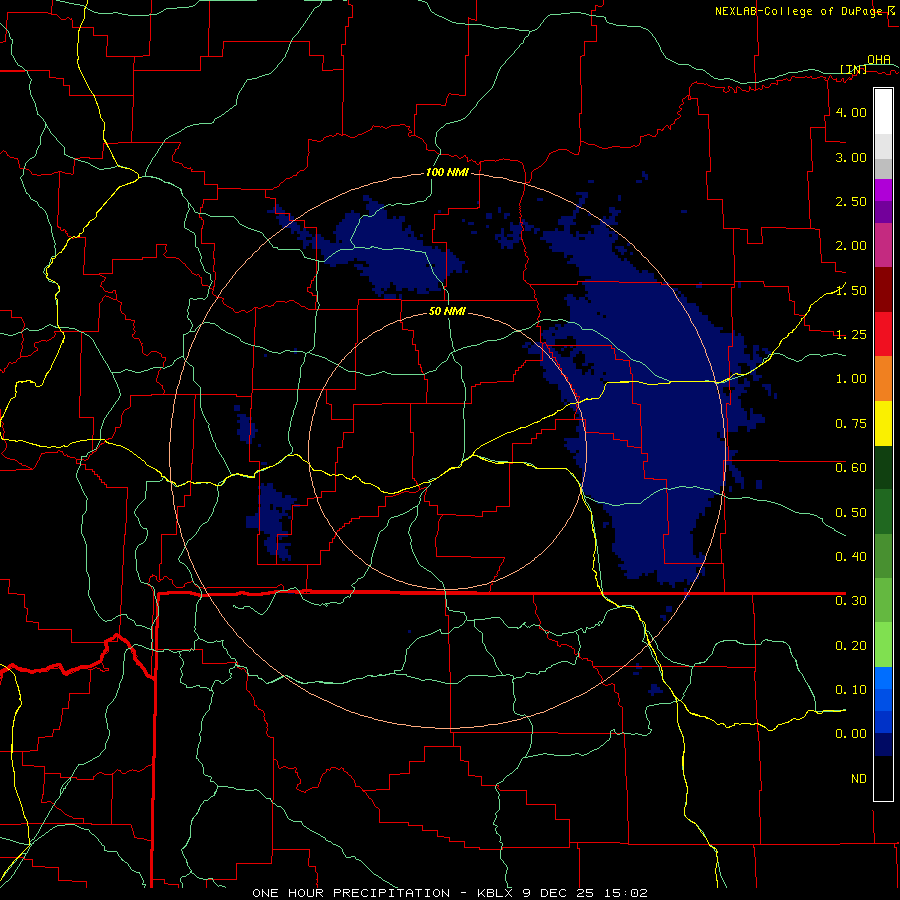Pick the dark maroon legend swatch
Viewport: 900px width, 900px height.
pos(883,290)
